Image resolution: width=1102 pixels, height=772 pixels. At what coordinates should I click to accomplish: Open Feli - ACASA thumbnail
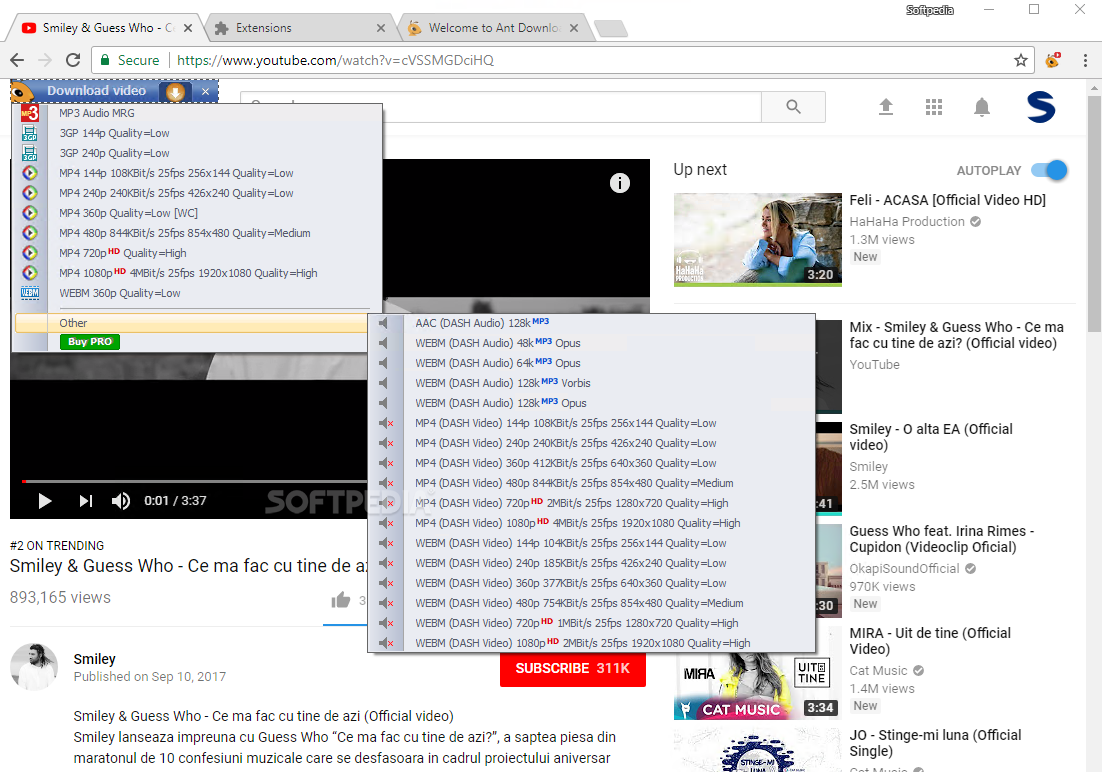tap(758, 240)
